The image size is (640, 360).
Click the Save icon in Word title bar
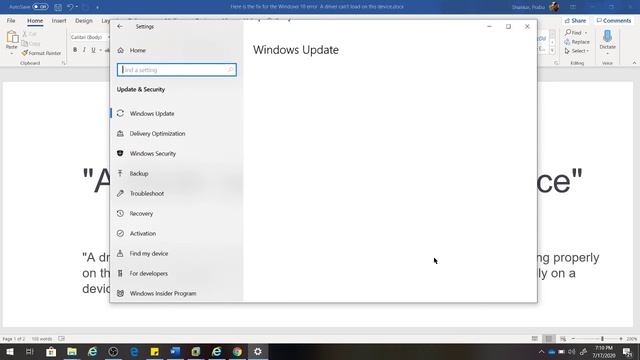pyautogui.click(x=58, y=7)
